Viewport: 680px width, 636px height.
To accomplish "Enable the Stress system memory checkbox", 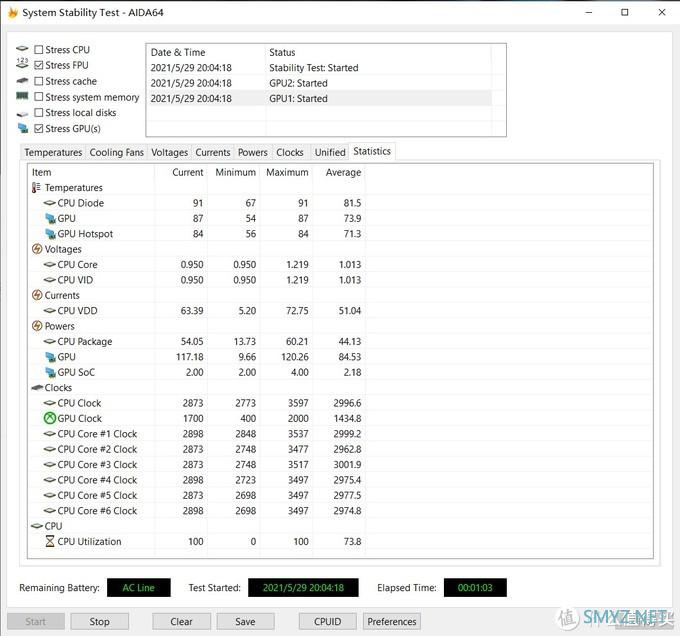I will click(39, 97).
